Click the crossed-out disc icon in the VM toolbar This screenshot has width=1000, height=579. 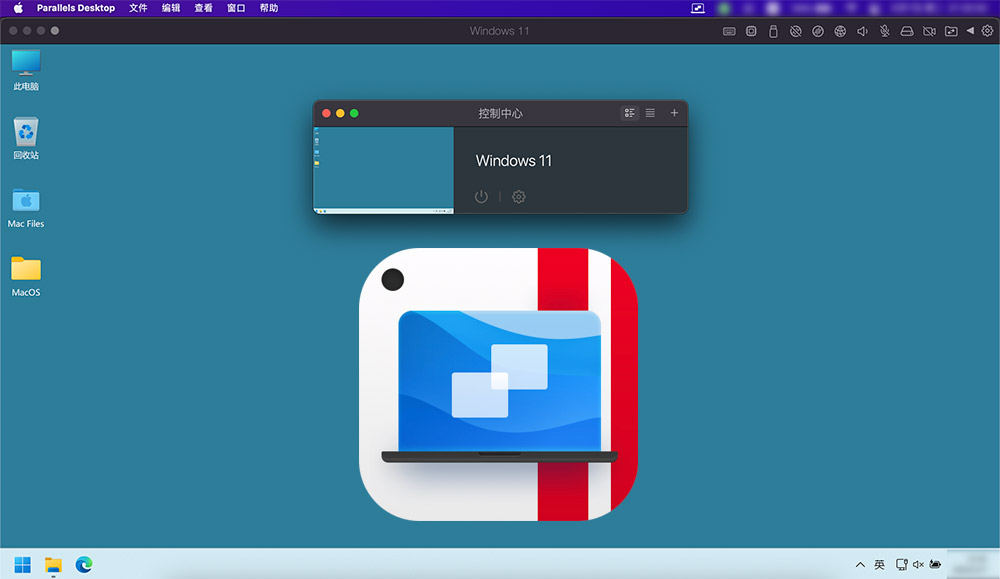tap(795, 31)
